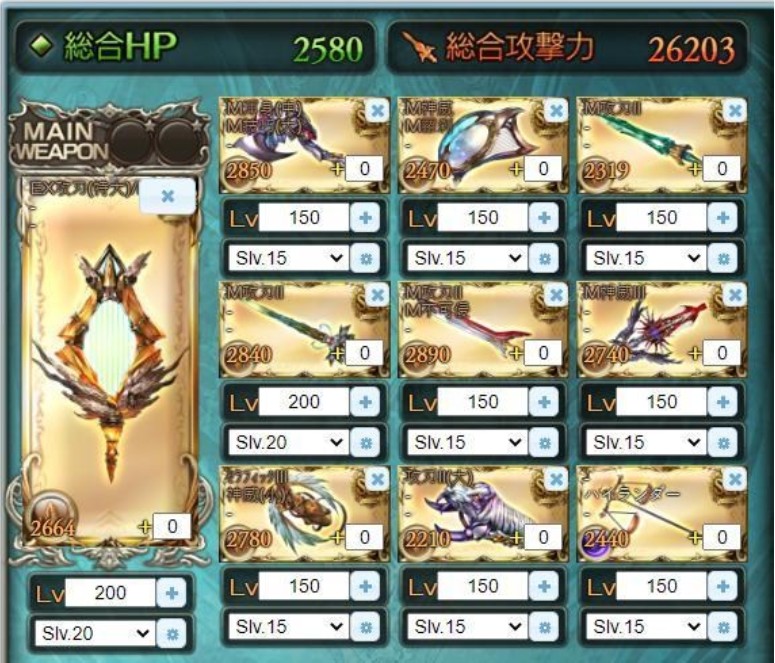Click the gear icon for the 2210 claw weapon
The image size is (775, 663).
click(x=544, y=627)
